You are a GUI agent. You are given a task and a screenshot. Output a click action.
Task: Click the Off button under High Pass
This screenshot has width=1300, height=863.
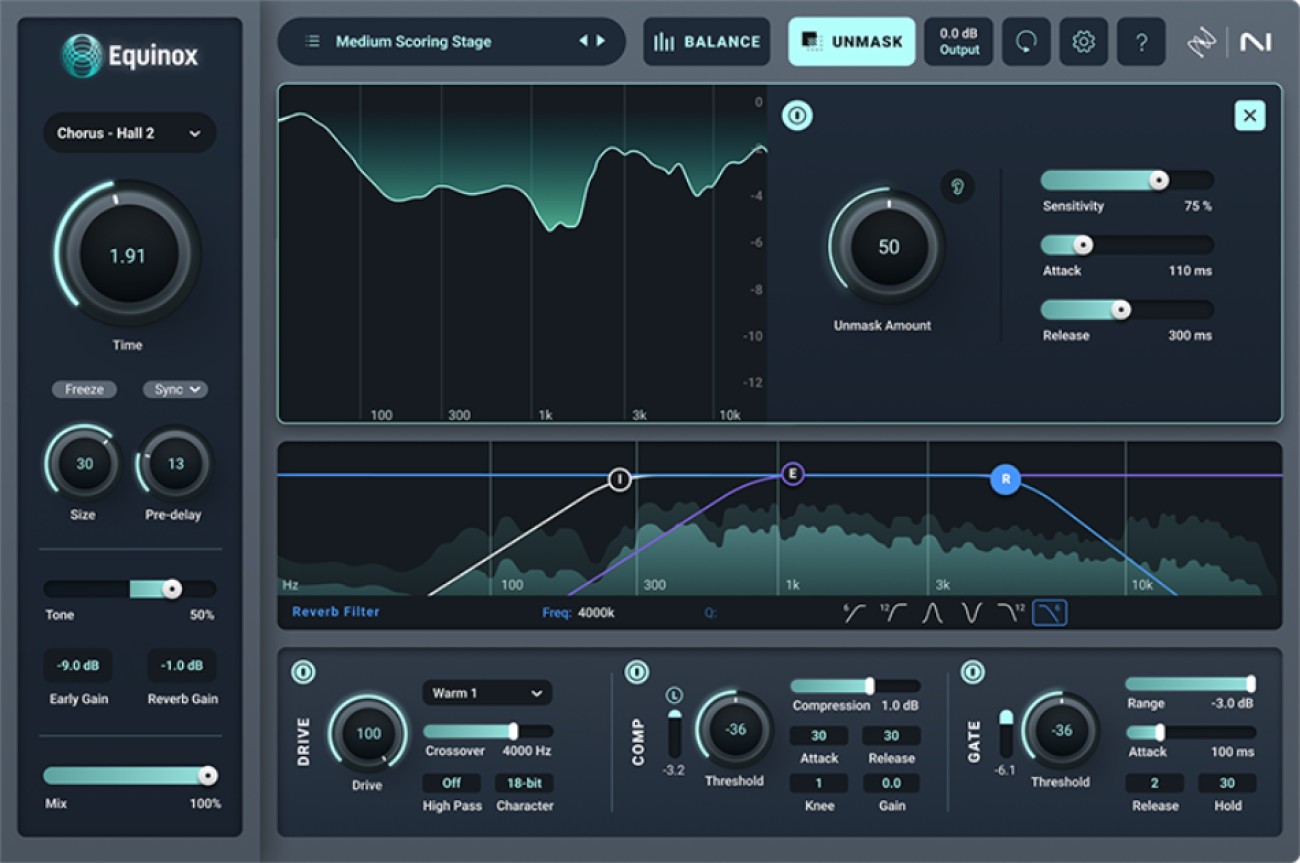coord(450,783)
